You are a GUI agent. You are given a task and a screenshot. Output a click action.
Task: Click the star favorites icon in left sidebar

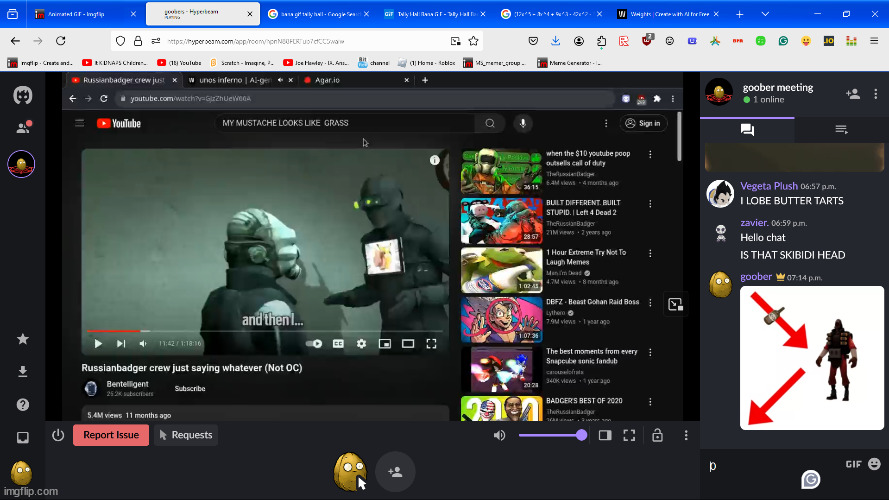pyautogui.click(x=22, y=339)
